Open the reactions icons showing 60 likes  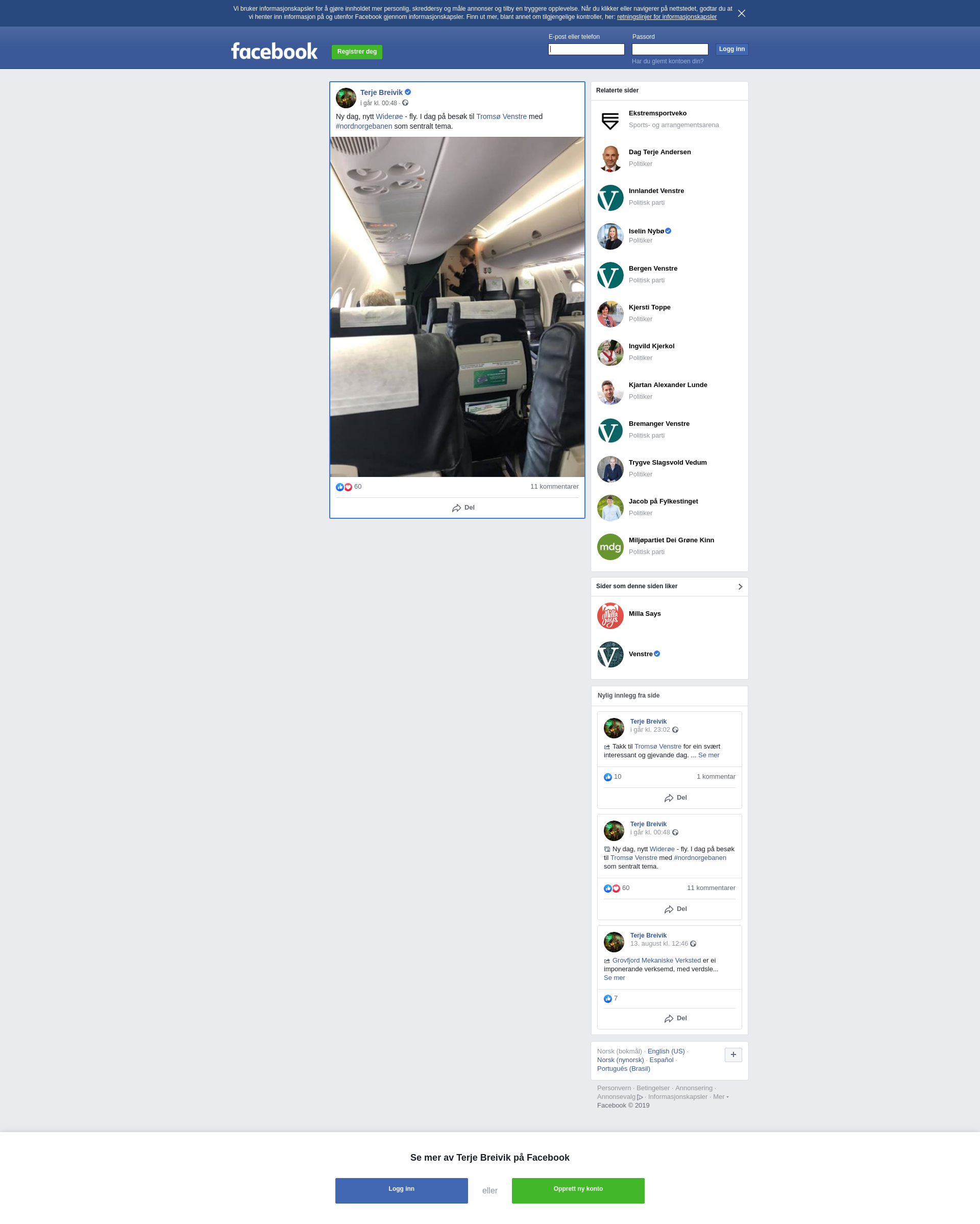tap(344, 487)
